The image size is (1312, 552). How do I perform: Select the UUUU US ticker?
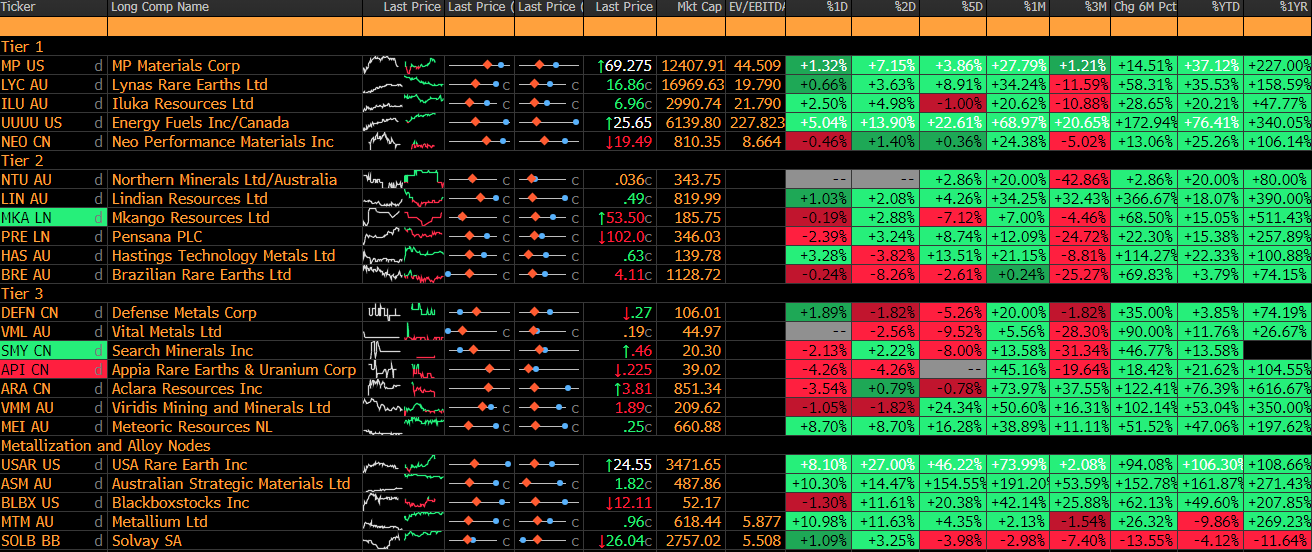[31, 123]
